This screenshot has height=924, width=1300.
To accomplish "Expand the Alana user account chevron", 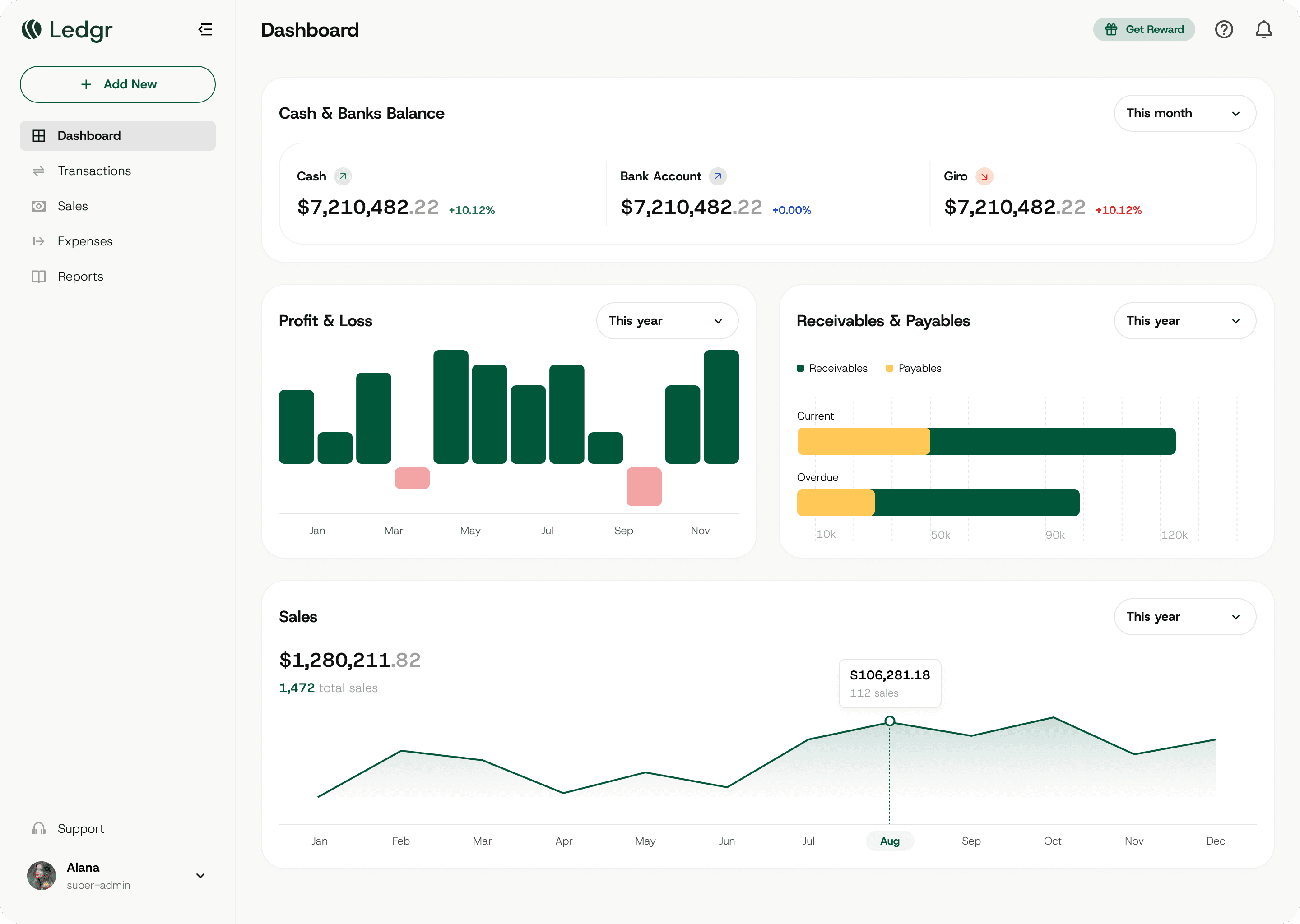I will [200, 876].
